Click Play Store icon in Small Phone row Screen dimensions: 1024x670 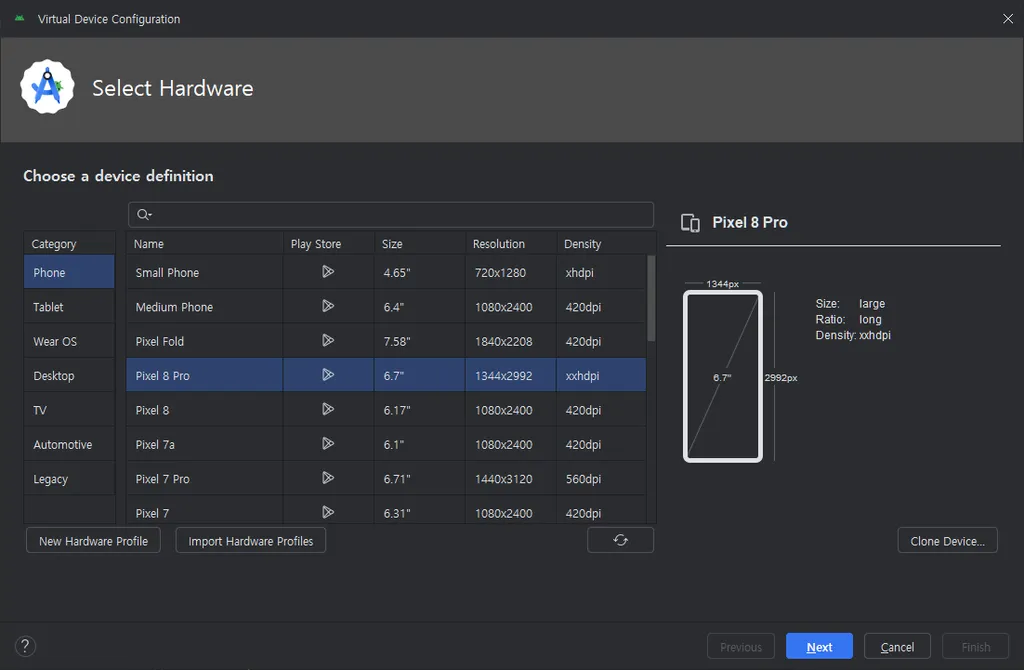328,272
